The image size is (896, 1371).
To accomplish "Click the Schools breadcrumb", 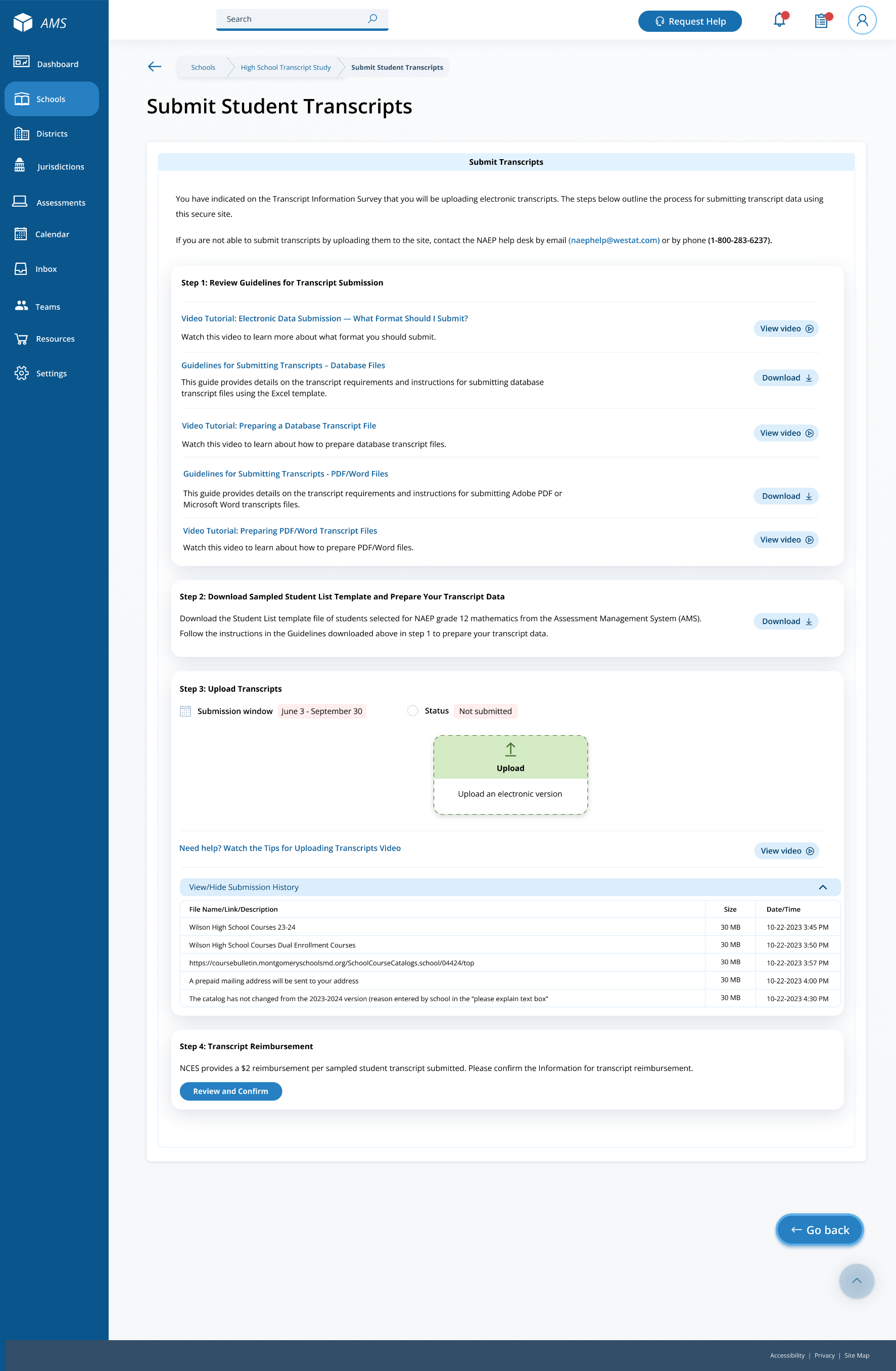I will [x=203, y=67].
